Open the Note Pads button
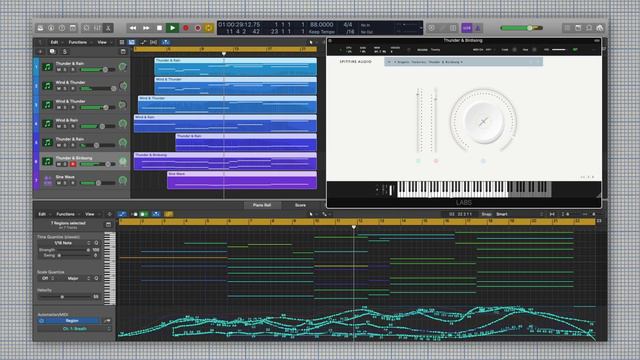 pos(578,28)
